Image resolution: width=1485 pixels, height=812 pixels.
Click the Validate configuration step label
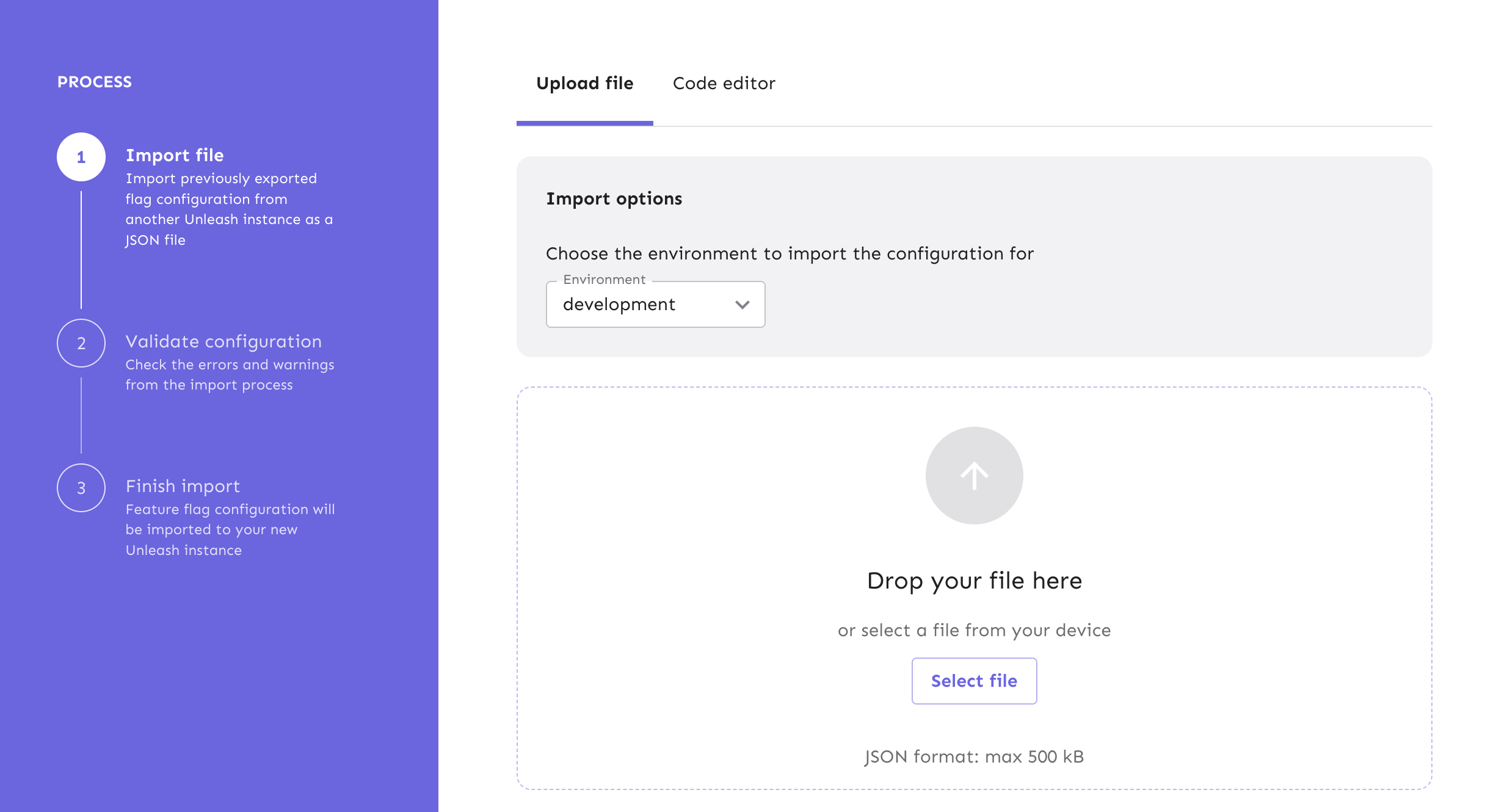coord(223,341)
